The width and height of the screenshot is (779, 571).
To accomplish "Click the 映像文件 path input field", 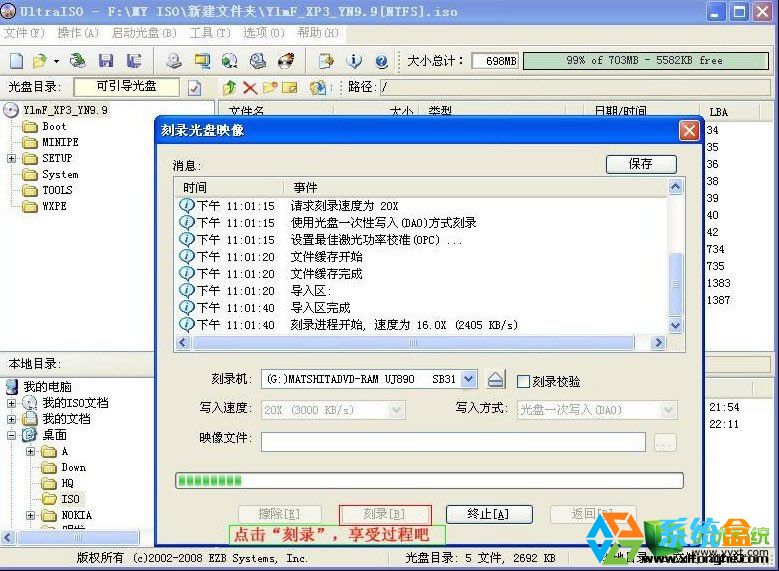I will click(x=453, y=442).
